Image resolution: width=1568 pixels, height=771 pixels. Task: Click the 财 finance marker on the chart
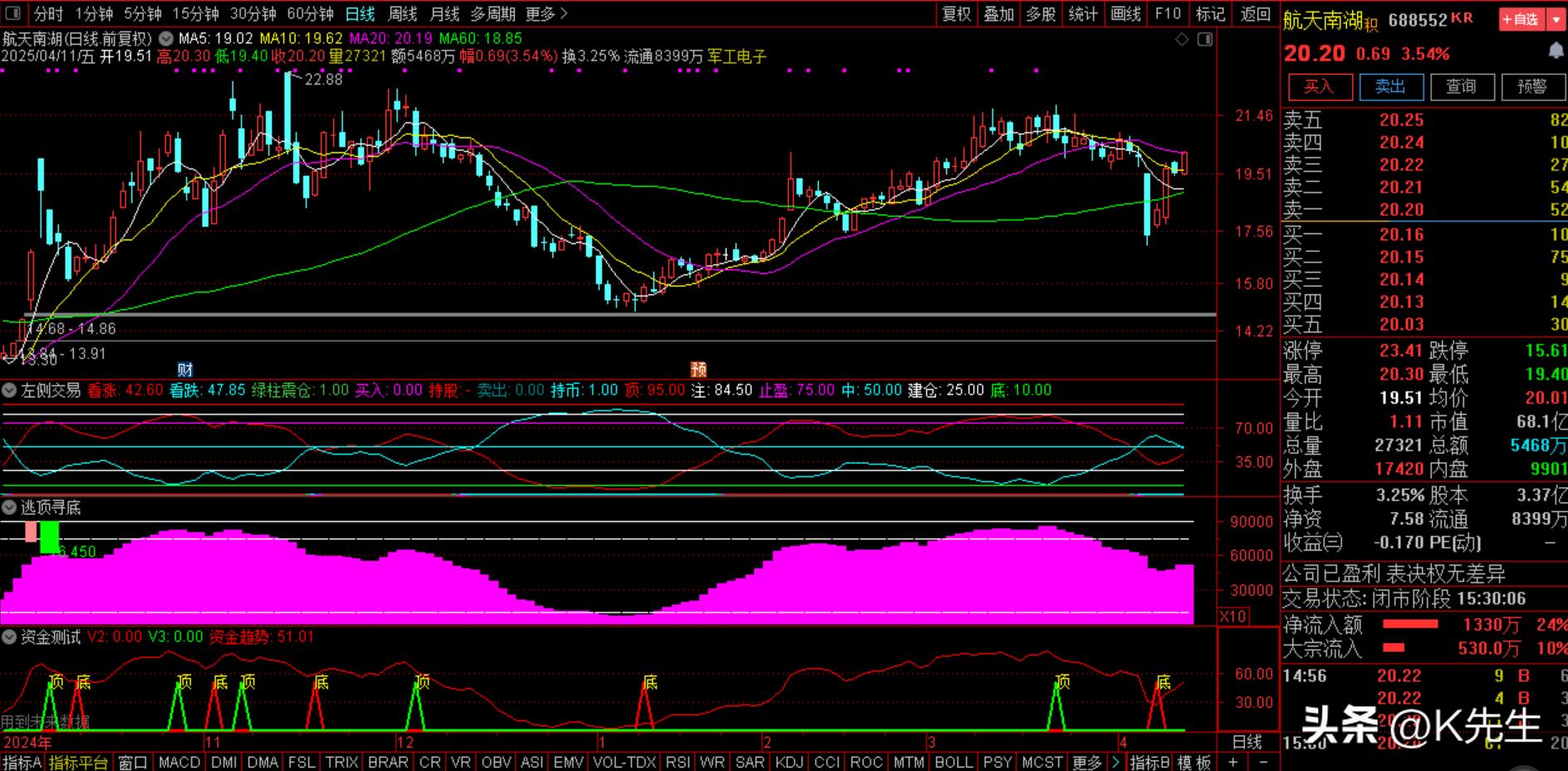coord(184,370)
